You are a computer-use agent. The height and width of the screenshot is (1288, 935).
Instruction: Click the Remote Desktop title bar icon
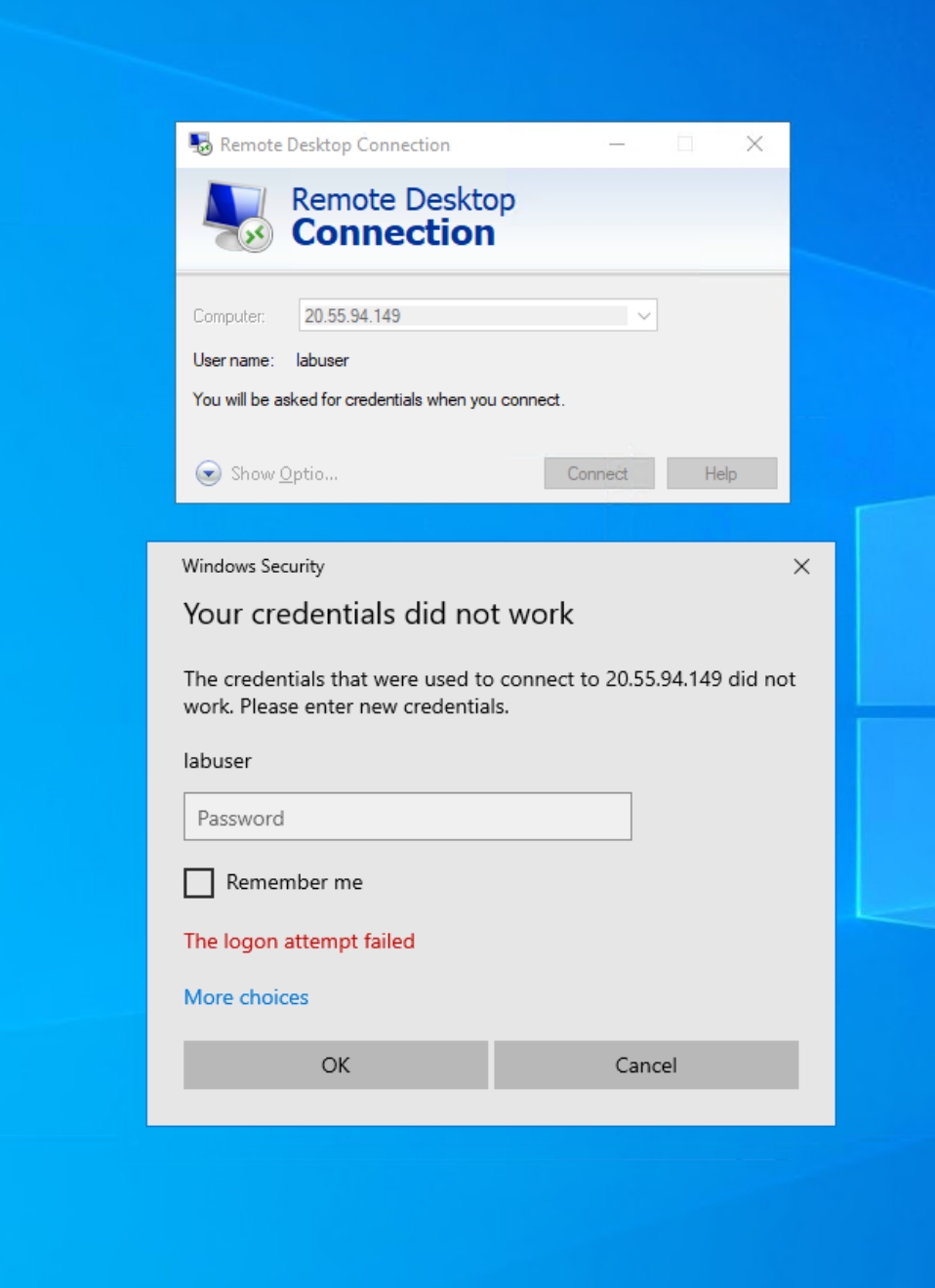pos(200,144)
